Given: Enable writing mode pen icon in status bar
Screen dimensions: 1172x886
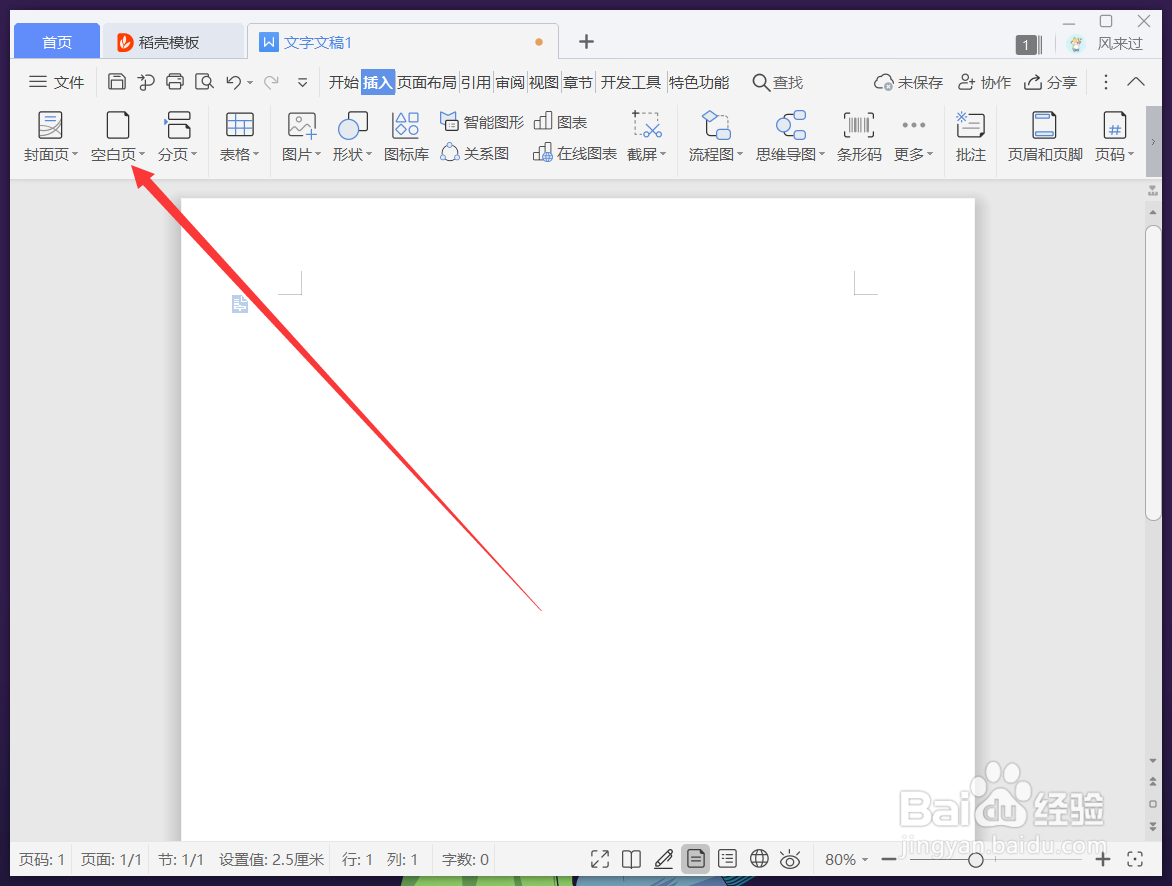Looking at the screenshot, I should 663,859.
